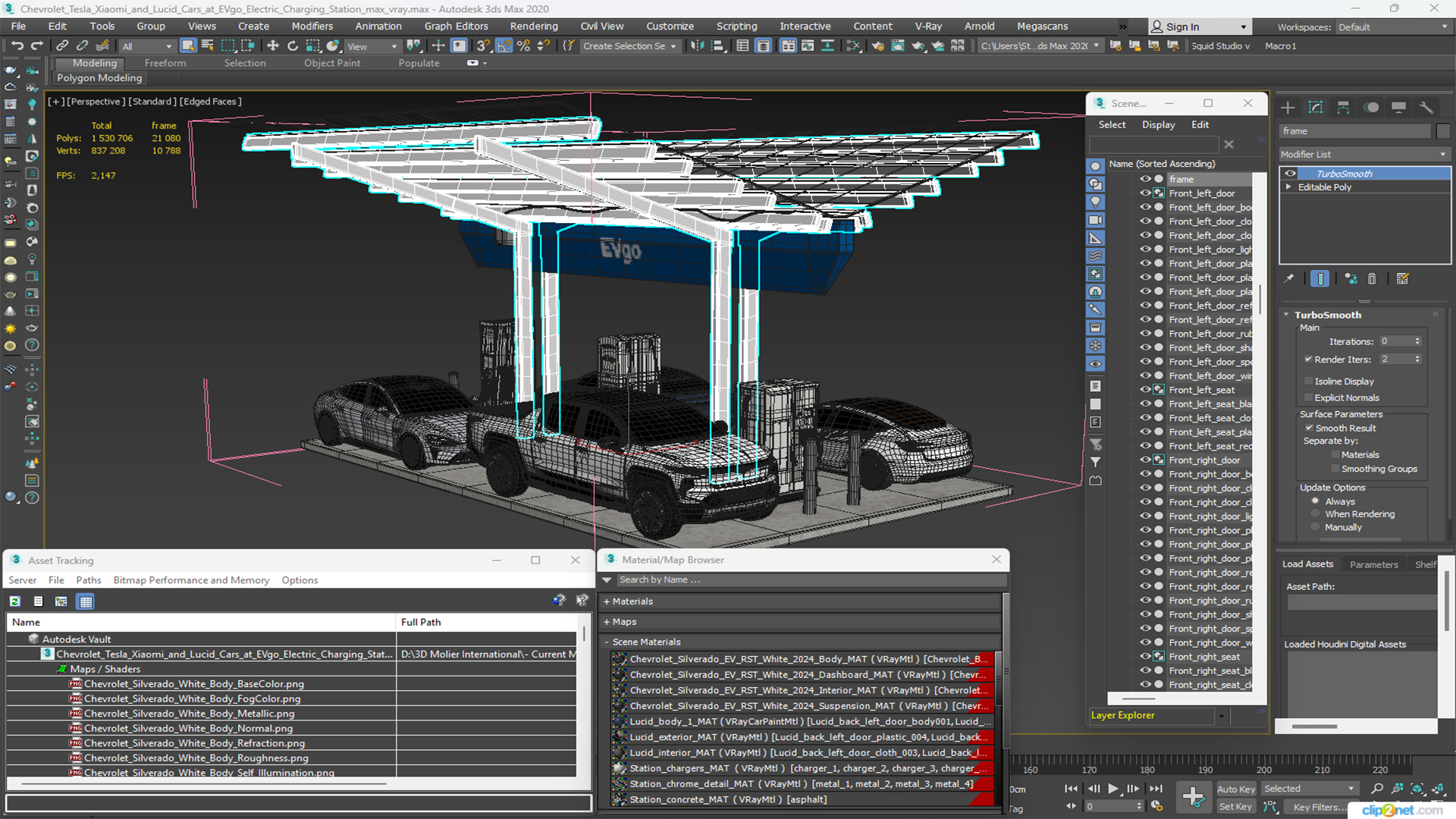Expand Materials group in Material Browser
1456x819 pixels.
pyautogui.click(x=607, y=601)
